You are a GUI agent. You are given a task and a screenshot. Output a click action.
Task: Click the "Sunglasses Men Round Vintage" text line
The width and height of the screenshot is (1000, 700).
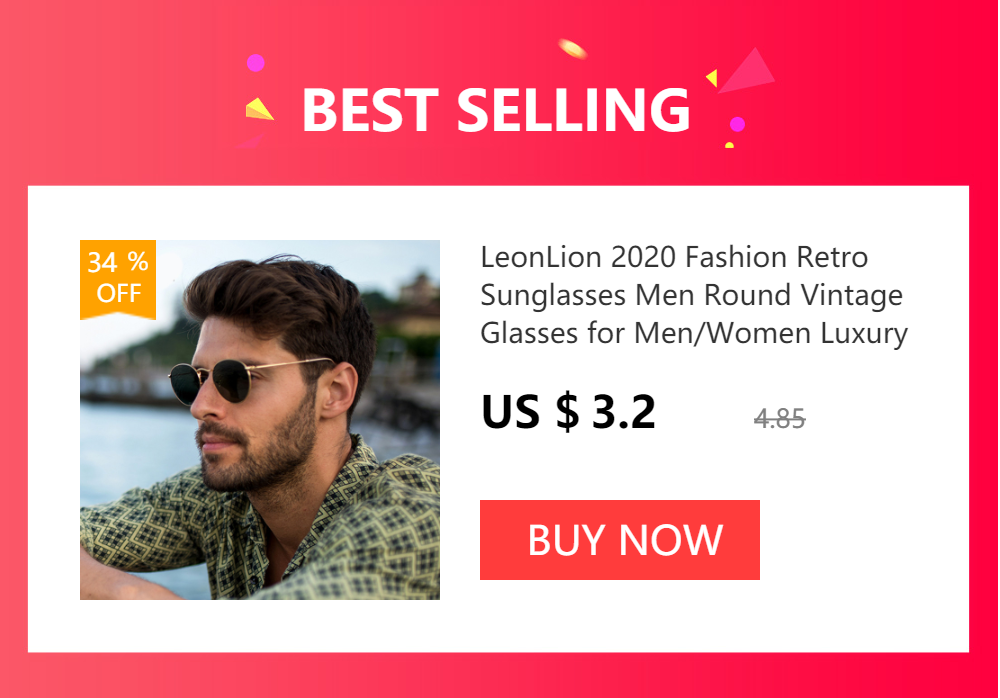pyautogui.click(x=691, y=296)
